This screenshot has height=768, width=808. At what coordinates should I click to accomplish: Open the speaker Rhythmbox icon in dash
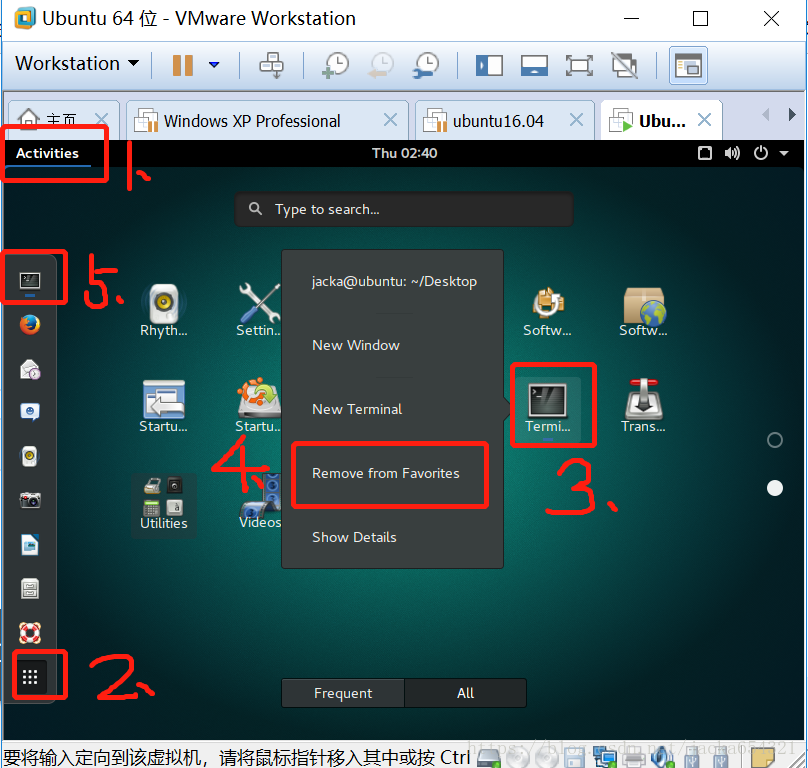click(x=30, y=456)
